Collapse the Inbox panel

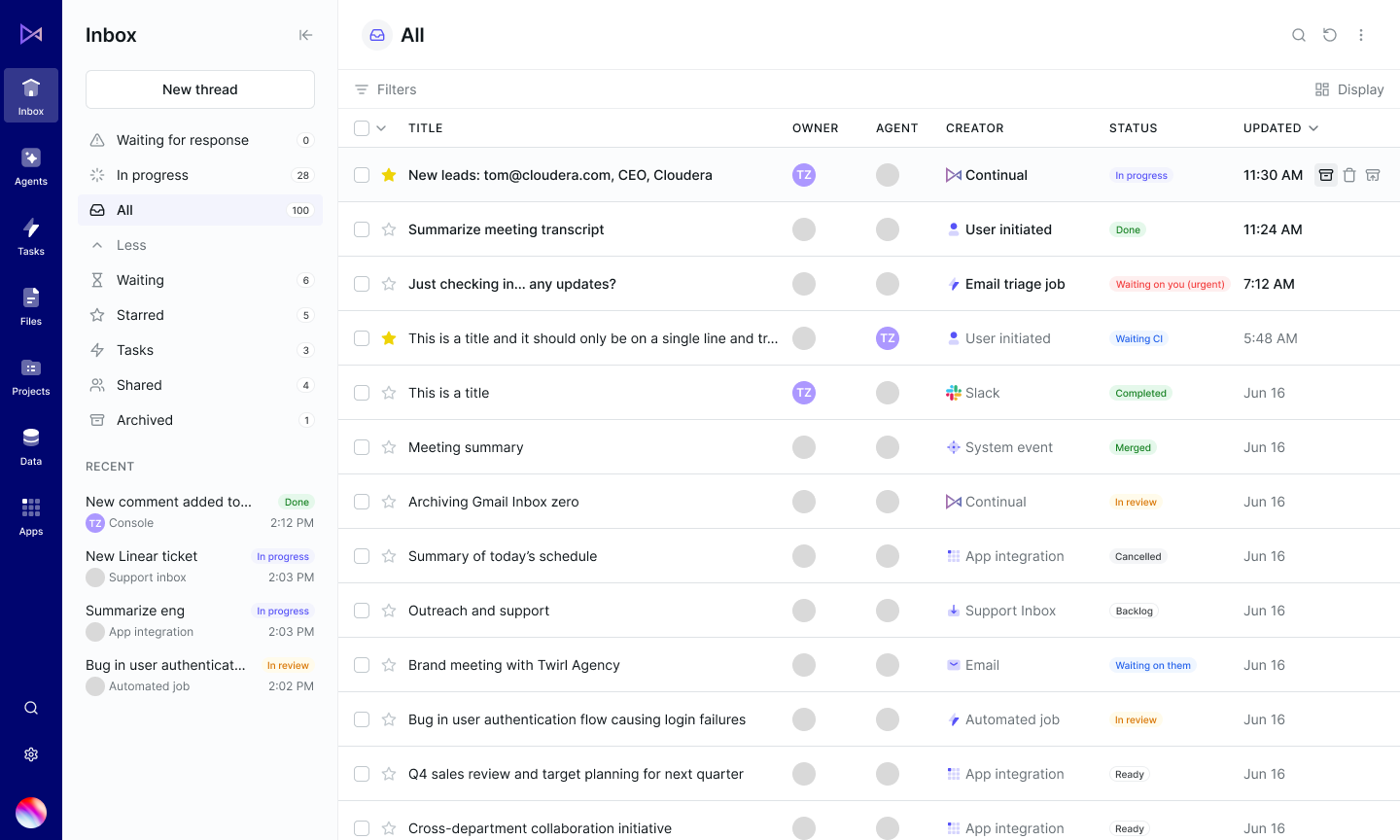pyautogui.click(x=305, y=35)
